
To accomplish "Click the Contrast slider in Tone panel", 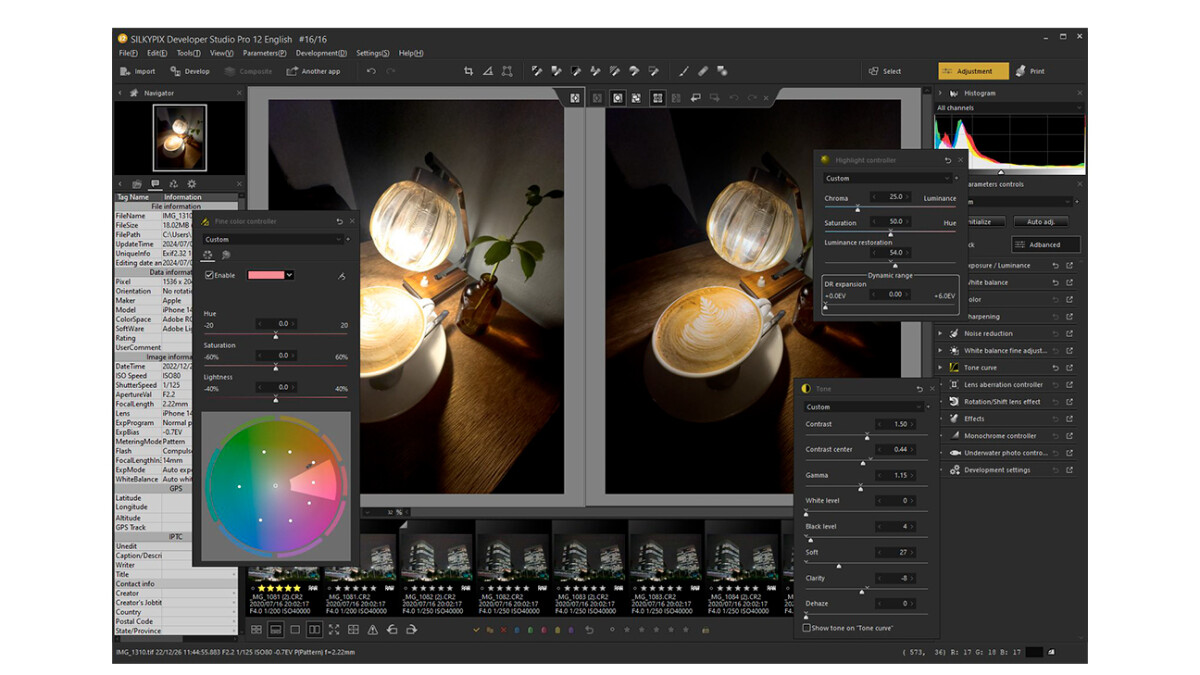I will [x=868, y=436].
